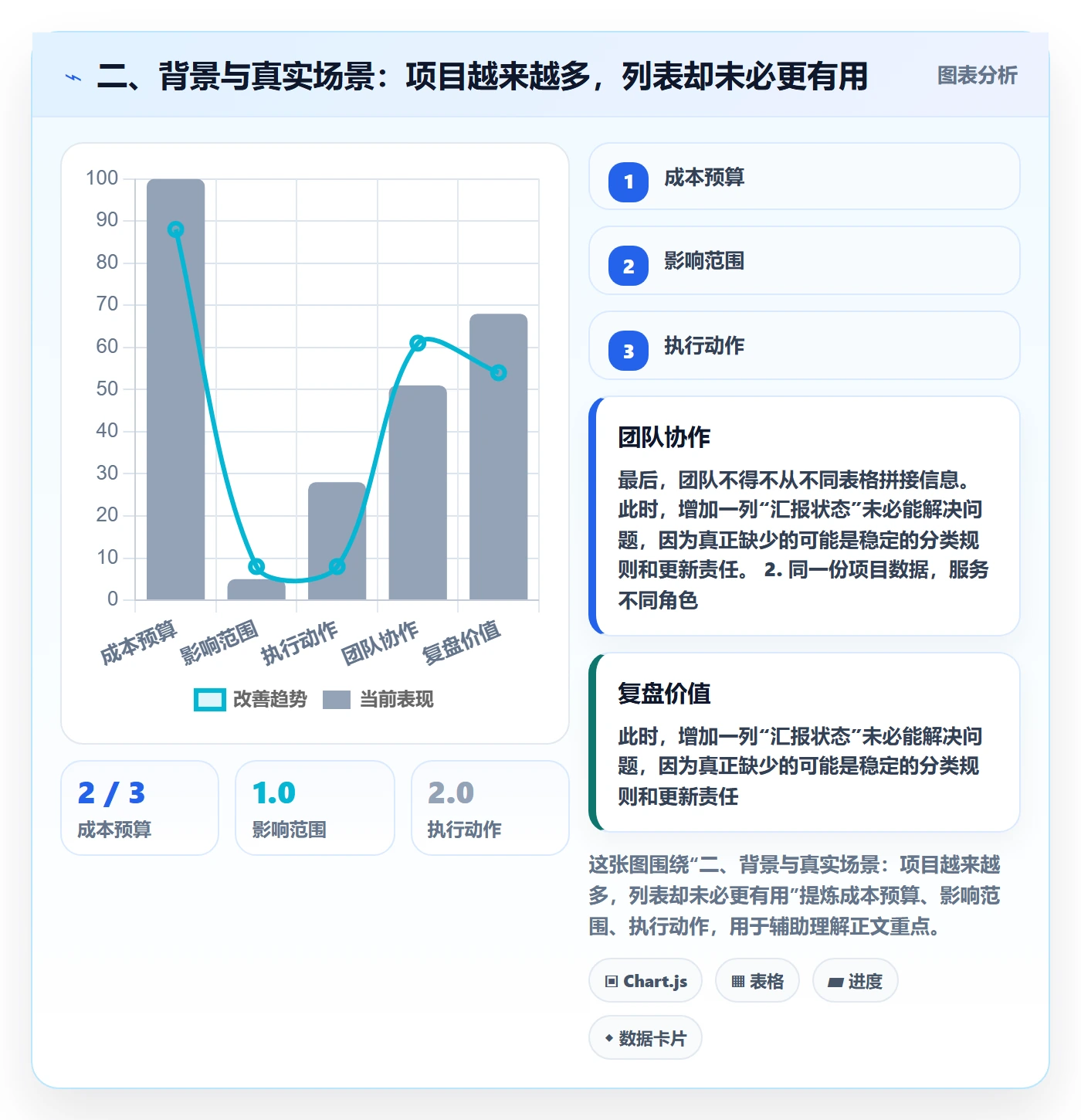Screen dimensions: 1081x1120
Task: Click the trend line point above 影响范围
Action: (x=256, y=566)
